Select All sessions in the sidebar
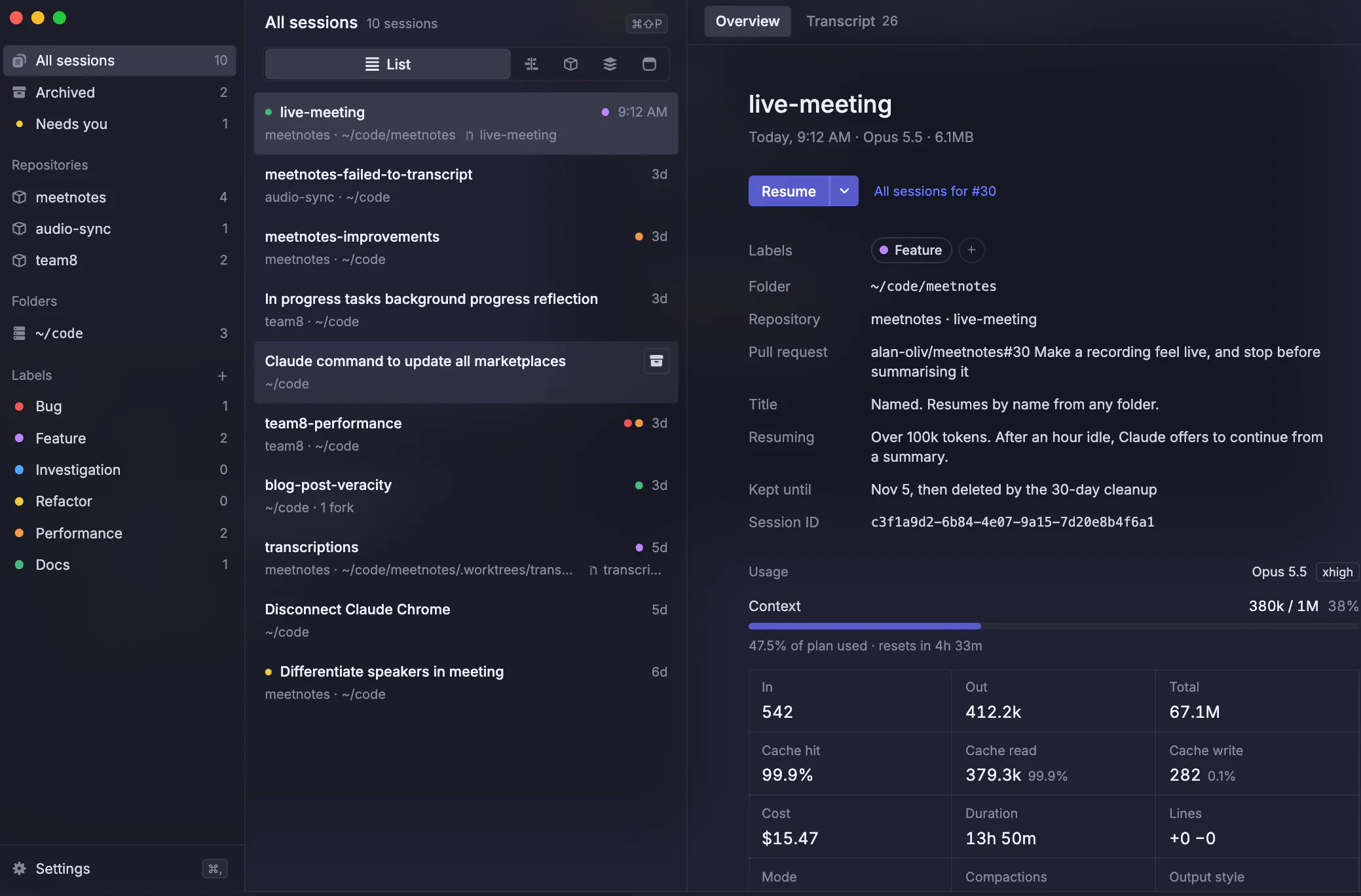 coord(119,60)
